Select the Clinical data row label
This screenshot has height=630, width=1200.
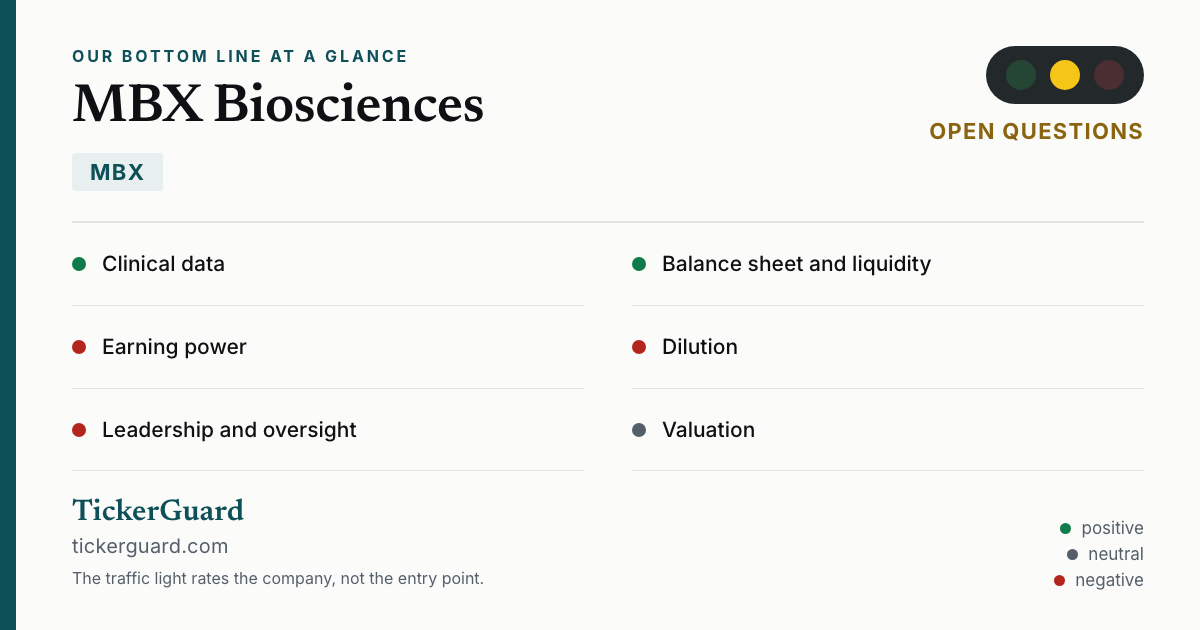coord(163,264)
